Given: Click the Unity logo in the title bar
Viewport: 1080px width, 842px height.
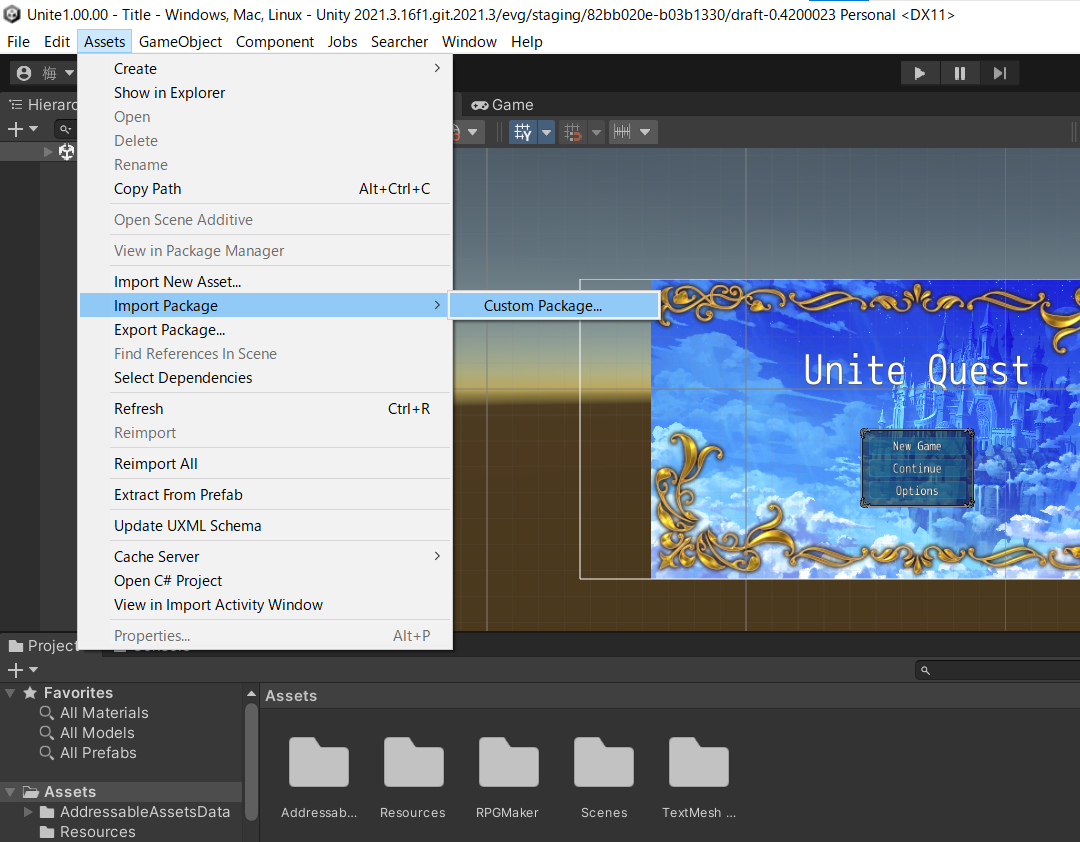Looking at the screenshot, I should tap(12, 14).
